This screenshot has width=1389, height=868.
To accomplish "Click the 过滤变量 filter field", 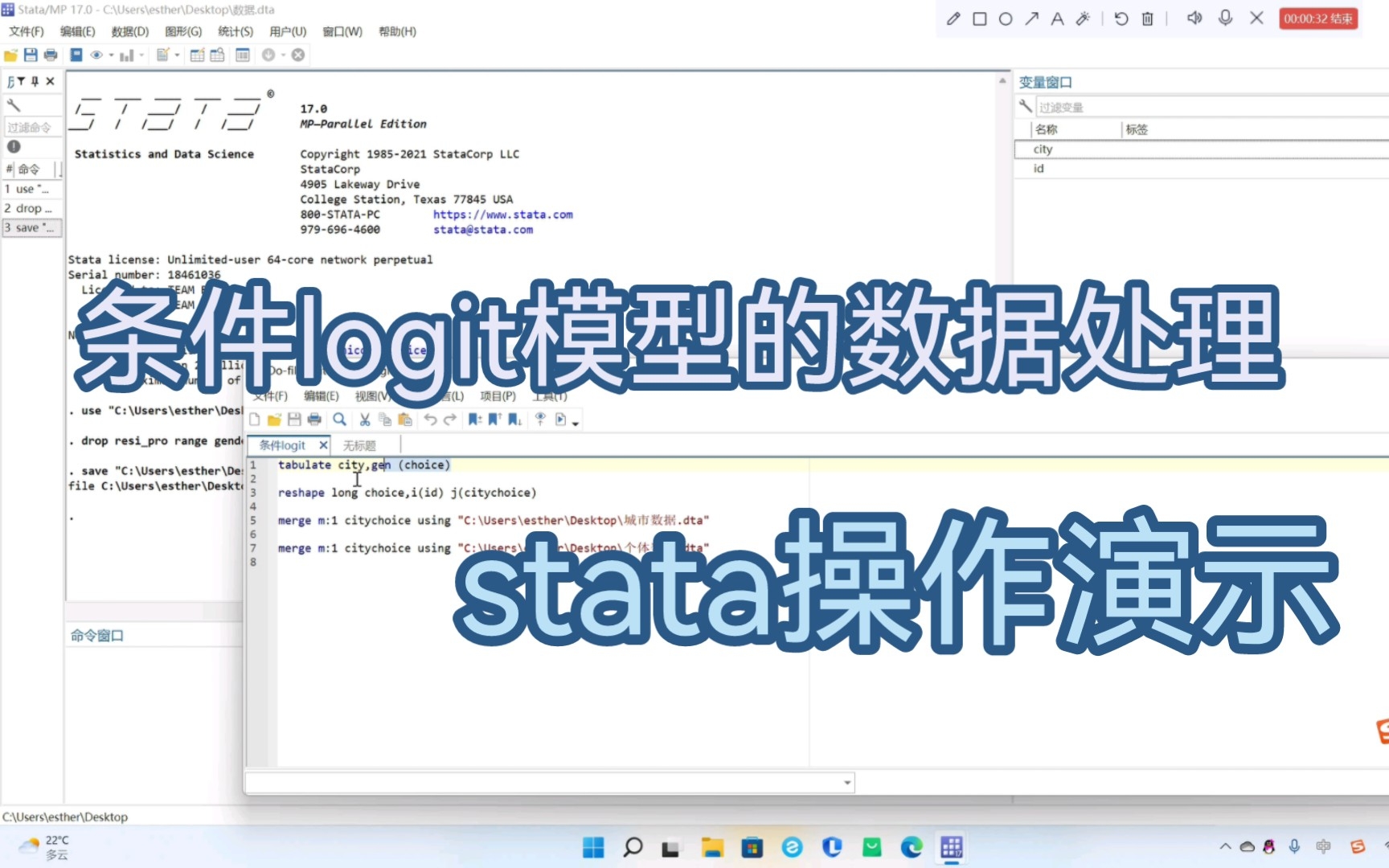I will [1212, 107].
